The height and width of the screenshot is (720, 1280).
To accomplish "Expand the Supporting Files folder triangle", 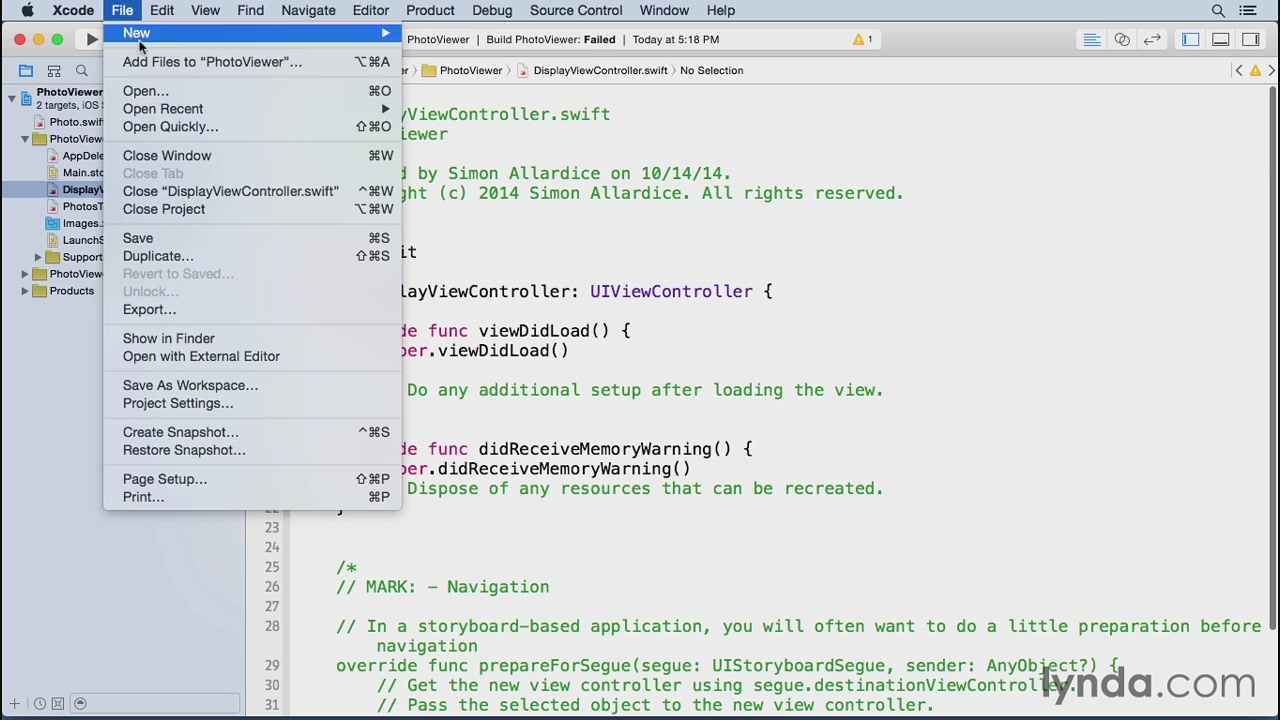I will (x=38, y=257).
